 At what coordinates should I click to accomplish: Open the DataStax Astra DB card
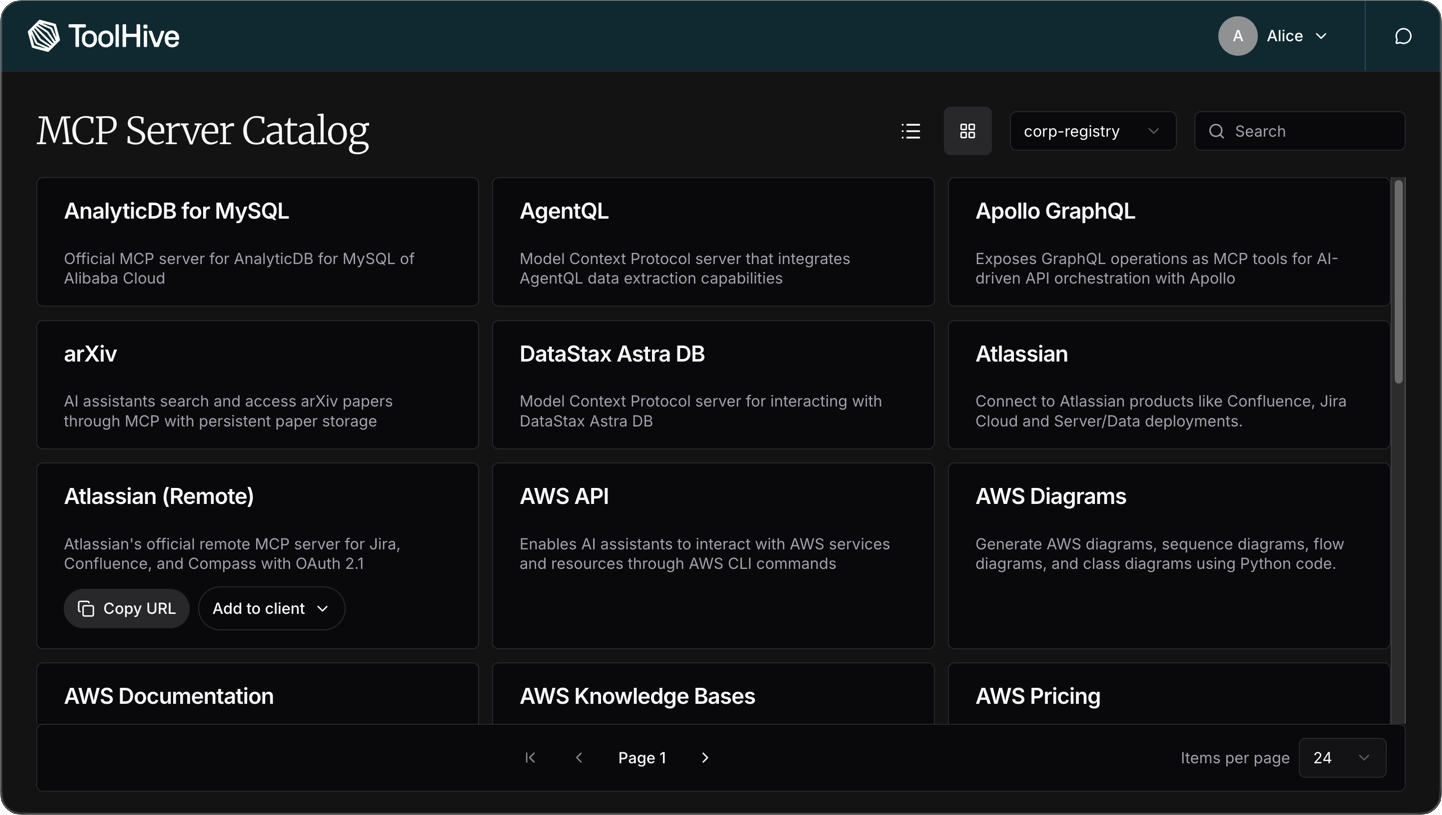(x=713, y=385)
